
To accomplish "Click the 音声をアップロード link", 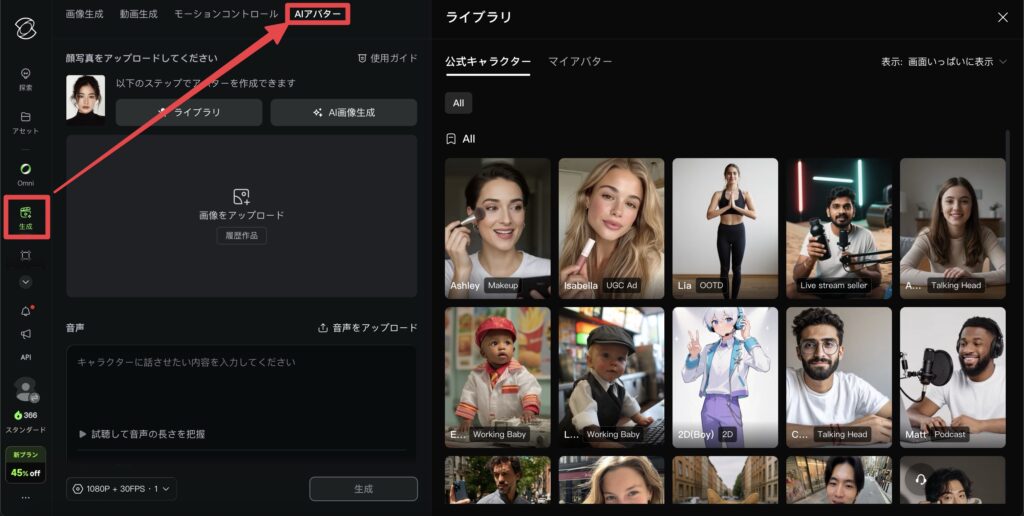I will (367, 328).
